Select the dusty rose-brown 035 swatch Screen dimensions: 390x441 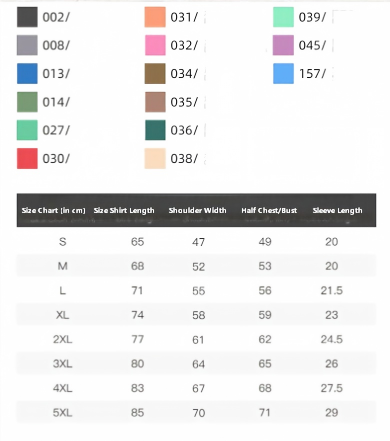[x=155, y=102]
